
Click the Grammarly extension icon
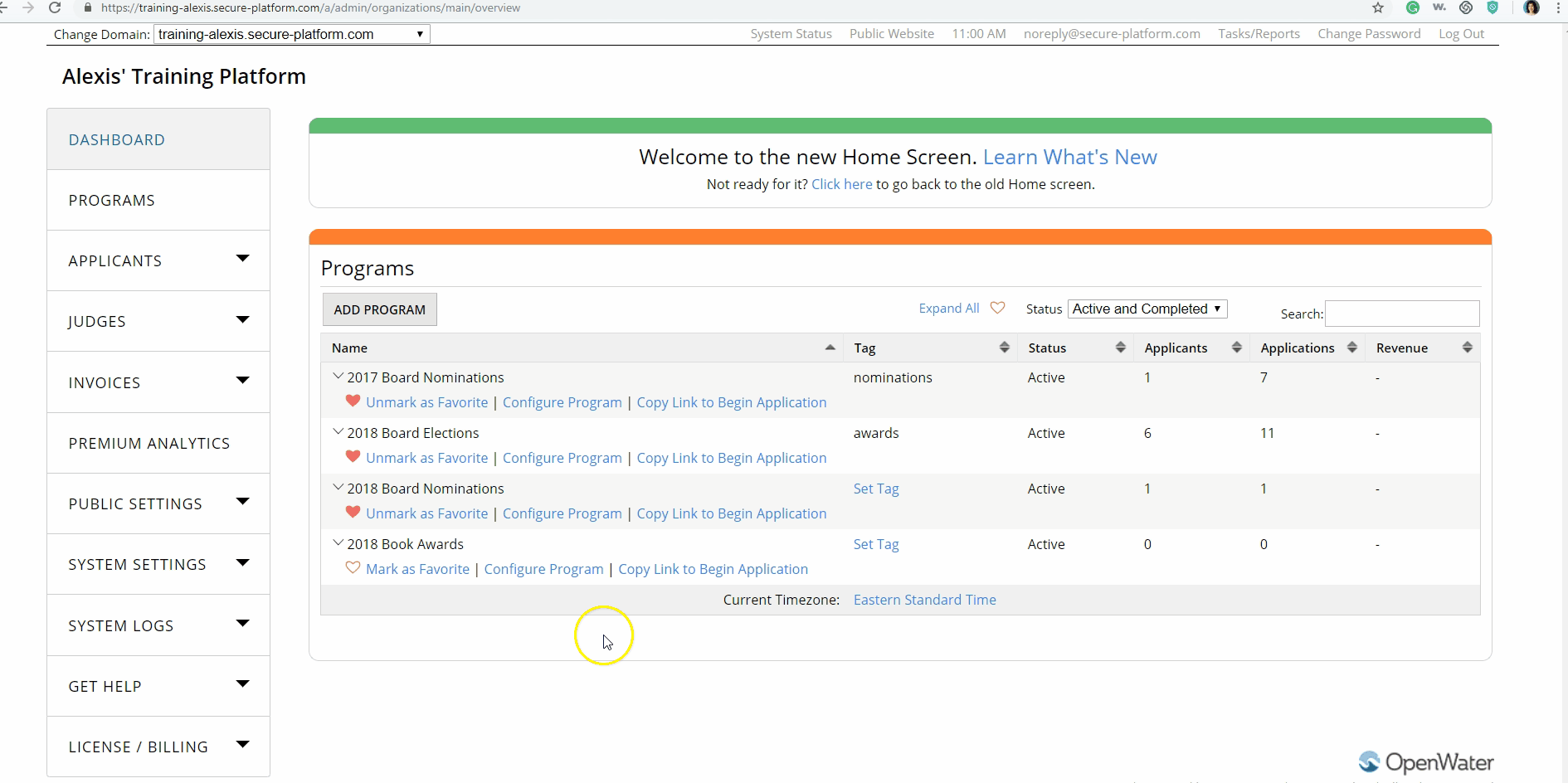1412,7
